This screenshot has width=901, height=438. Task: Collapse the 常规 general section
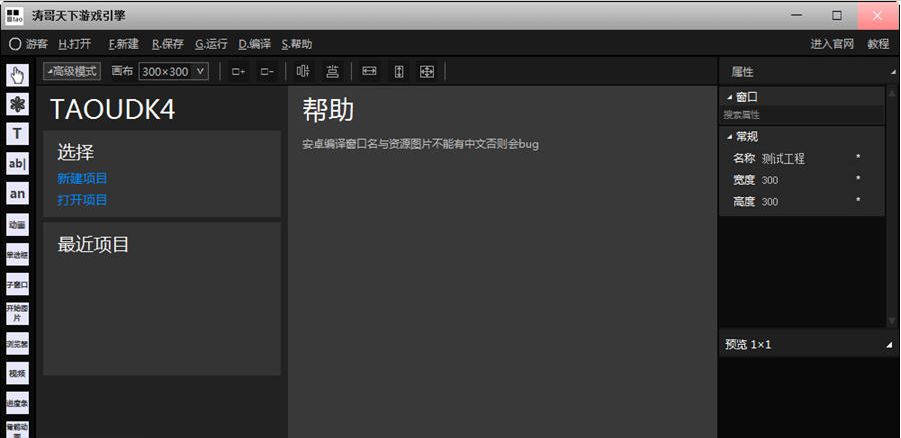pyautogui.click(x=730, y=137)
